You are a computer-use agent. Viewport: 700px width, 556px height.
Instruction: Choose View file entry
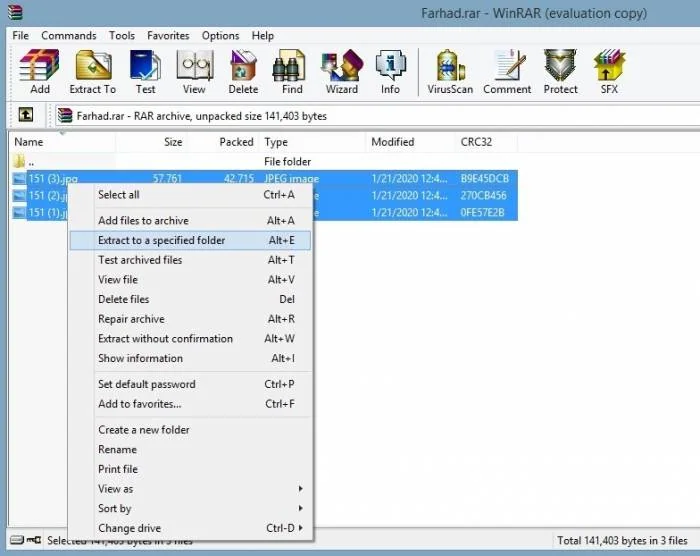click(191, 280)
